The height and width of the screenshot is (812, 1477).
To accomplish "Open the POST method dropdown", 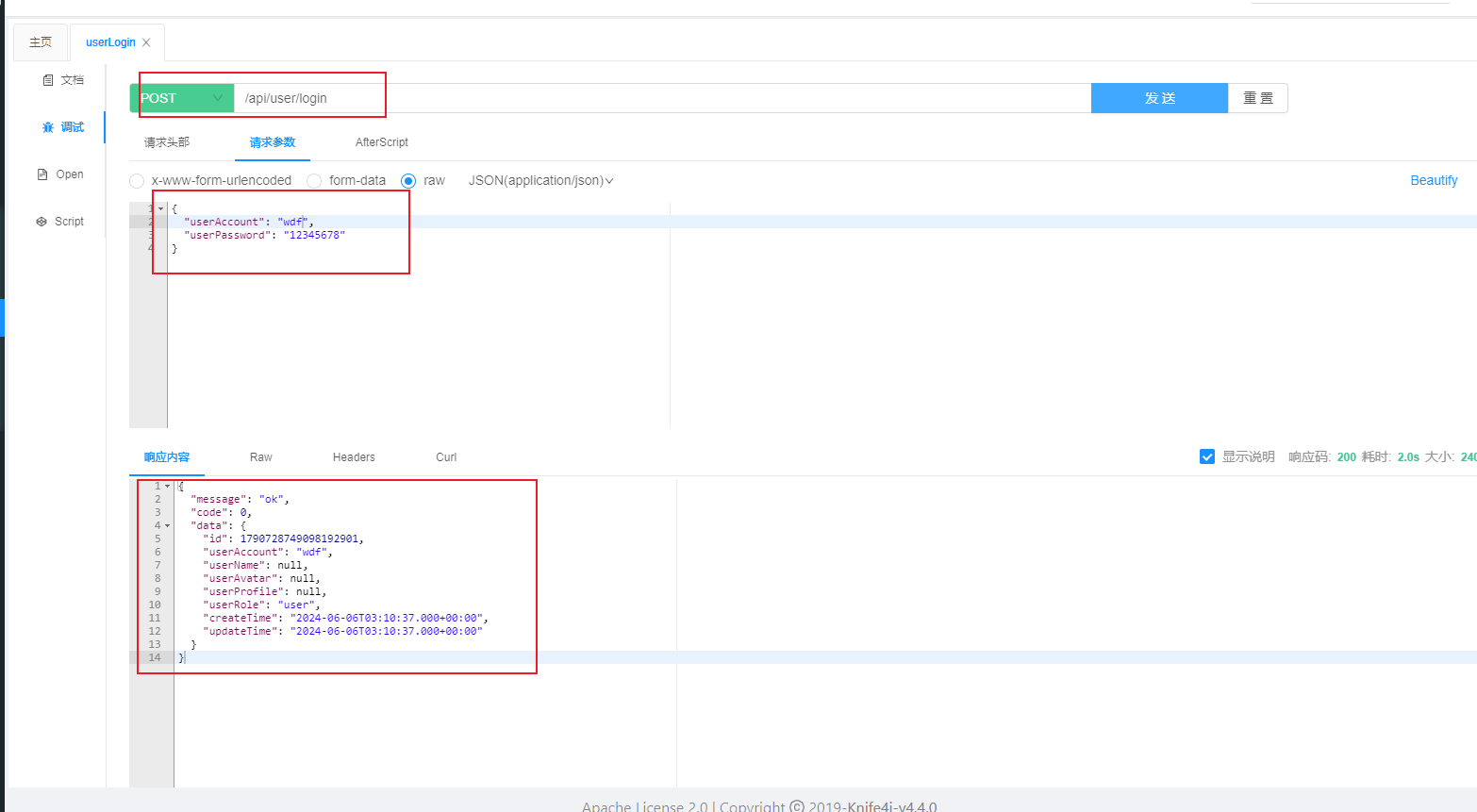I will tap(181, 98).
